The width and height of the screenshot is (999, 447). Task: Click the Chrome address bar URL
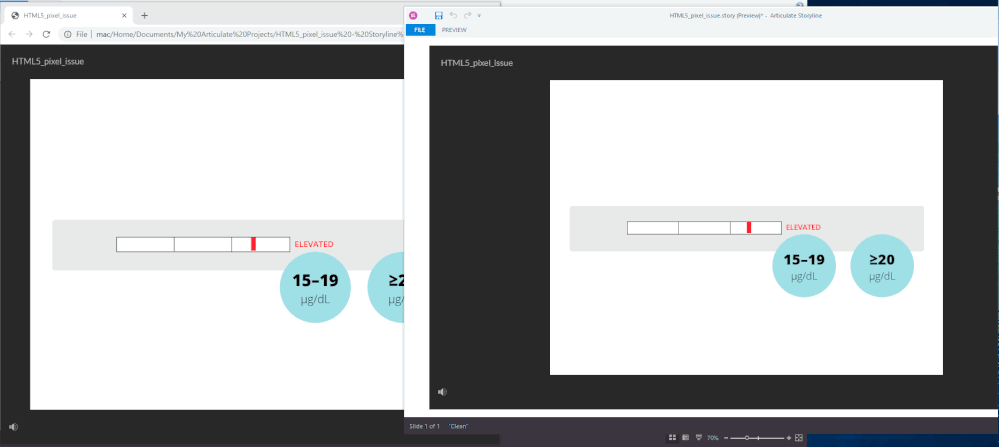point(250,34)
